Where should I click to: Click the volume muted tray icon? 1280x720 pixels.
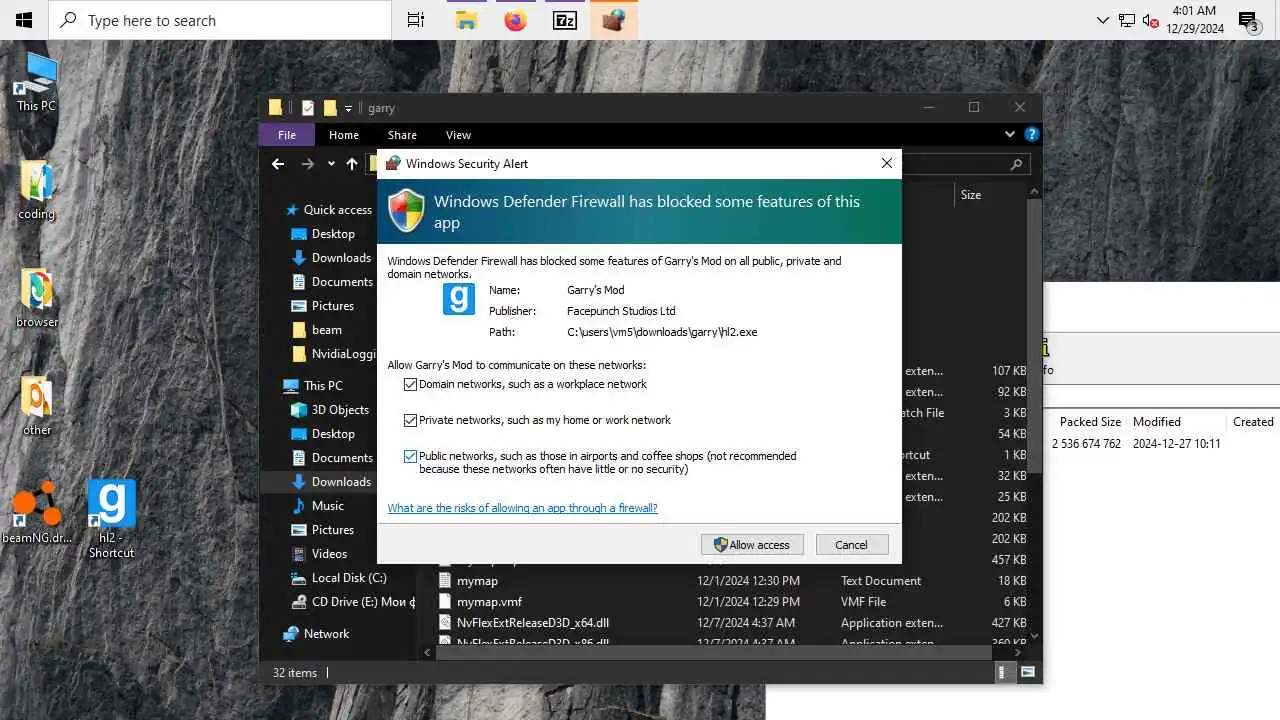[x=1150, y=20]
